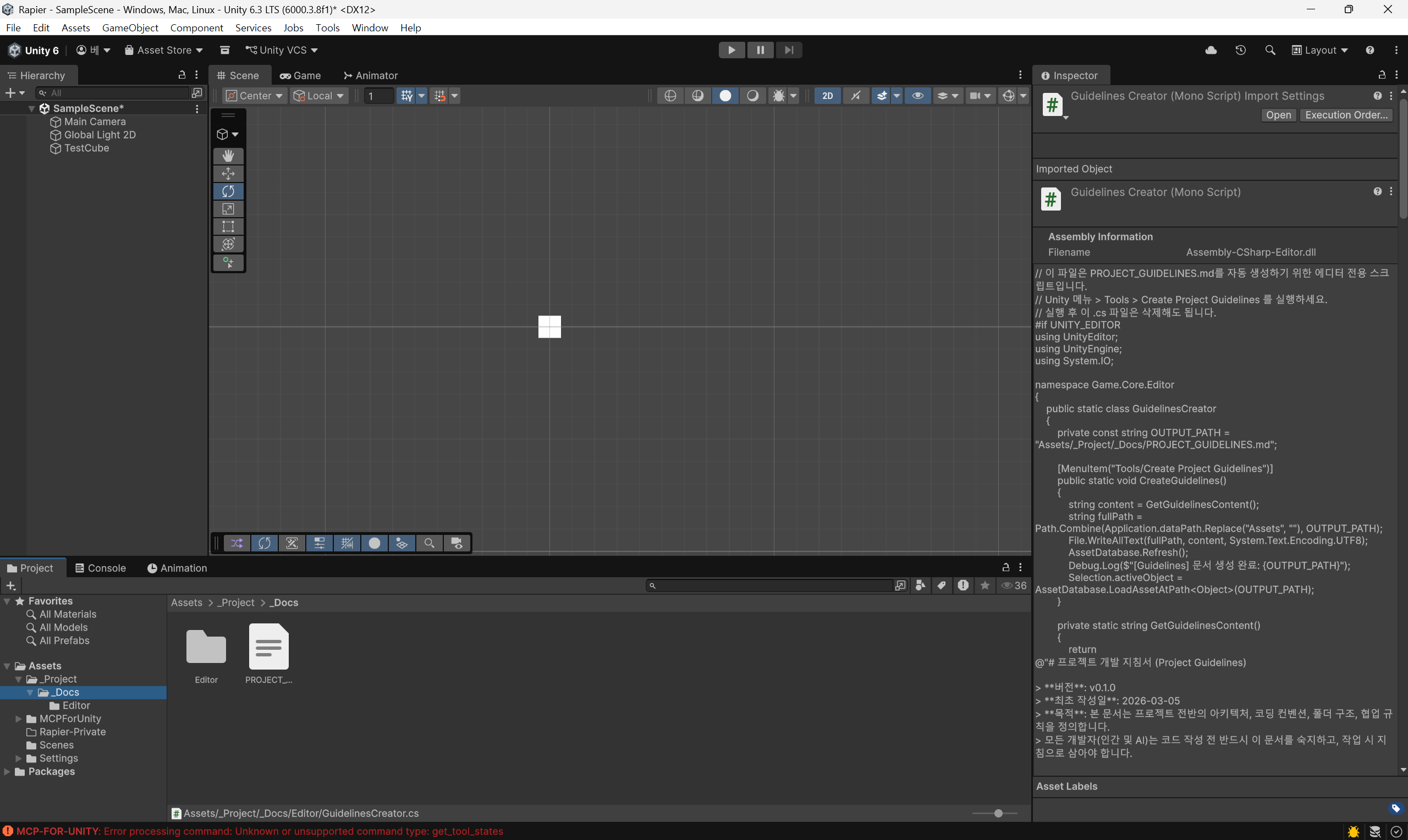Select the Scale tool

(228, 209)
